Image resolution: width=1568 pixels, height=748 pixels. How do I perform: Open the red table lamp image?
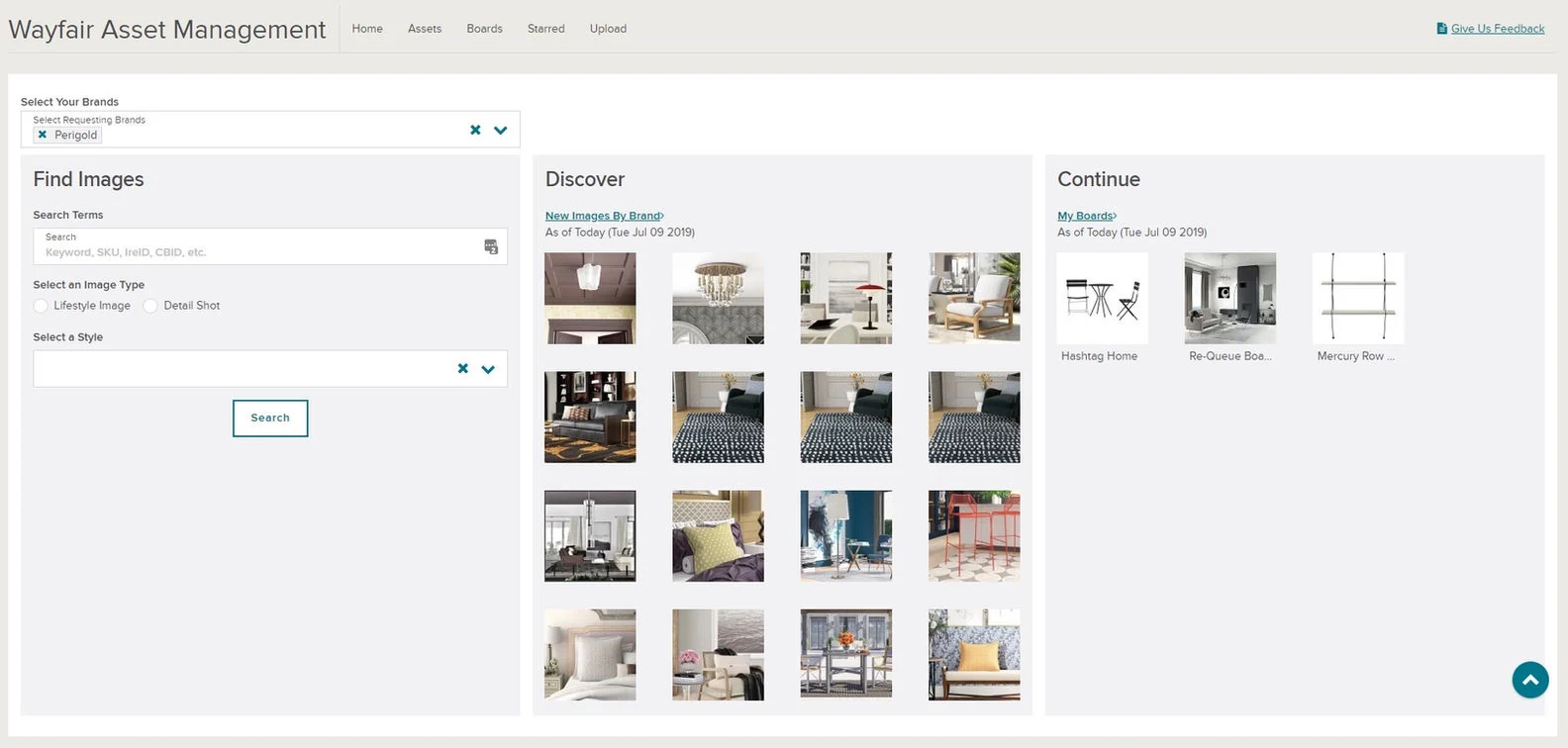(846, 298)
